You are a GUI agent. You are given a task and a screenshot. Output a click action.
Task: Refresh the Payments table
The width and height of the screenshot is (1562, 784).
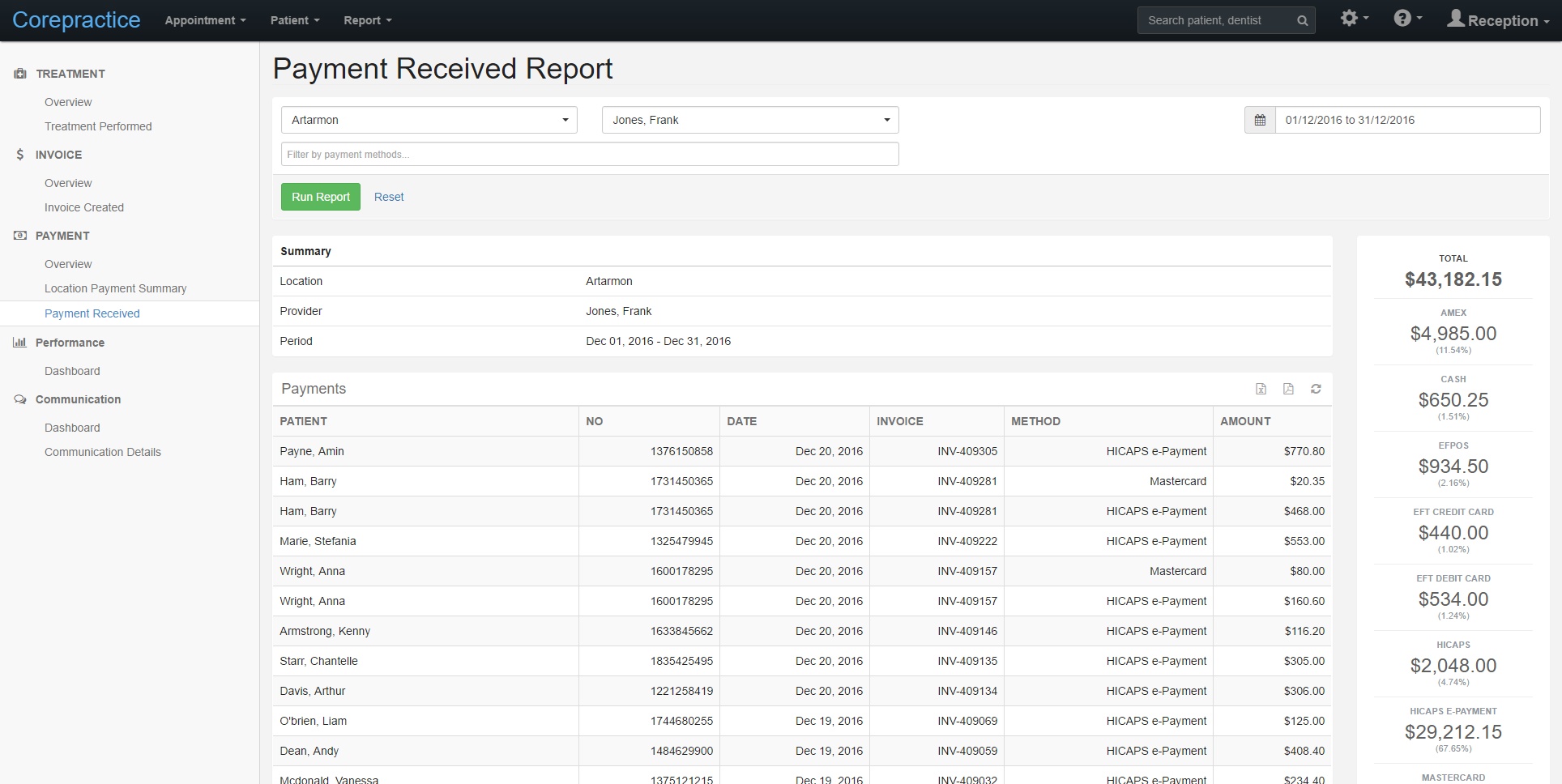click(x=1317, y=389)
